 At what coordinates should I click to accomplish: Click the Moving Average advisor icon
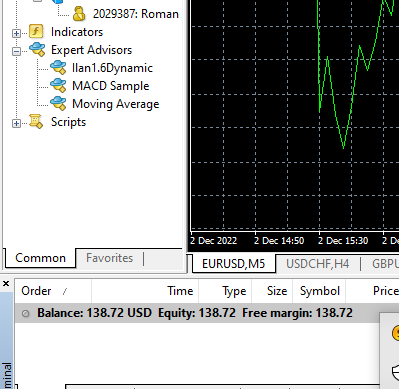click(58, 104)
